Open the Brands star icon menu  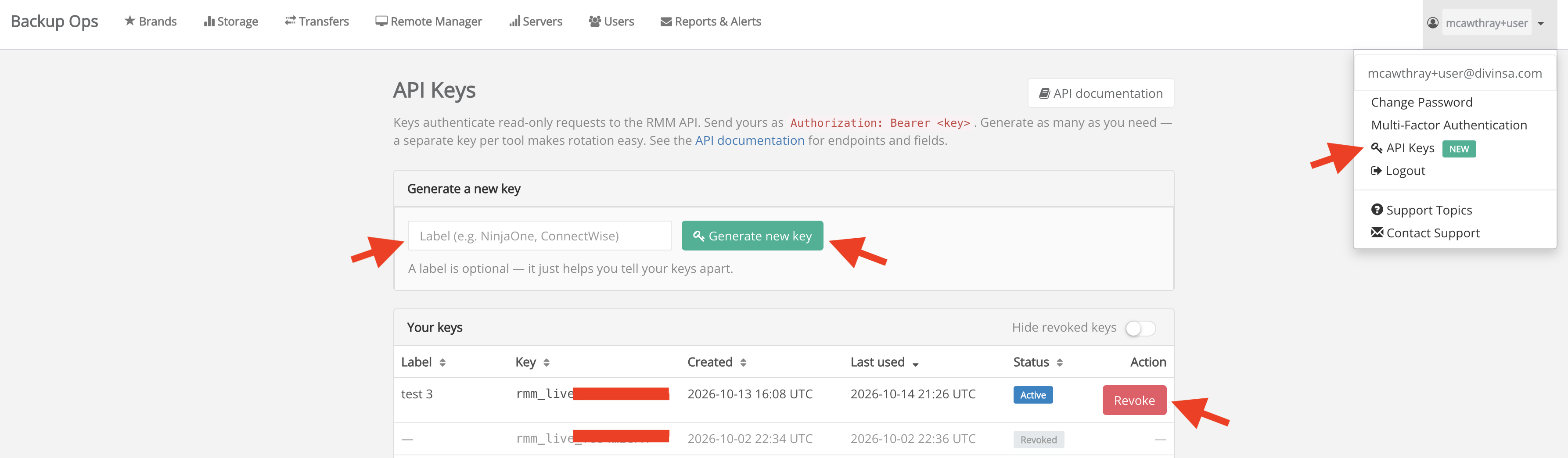point(129,21)
